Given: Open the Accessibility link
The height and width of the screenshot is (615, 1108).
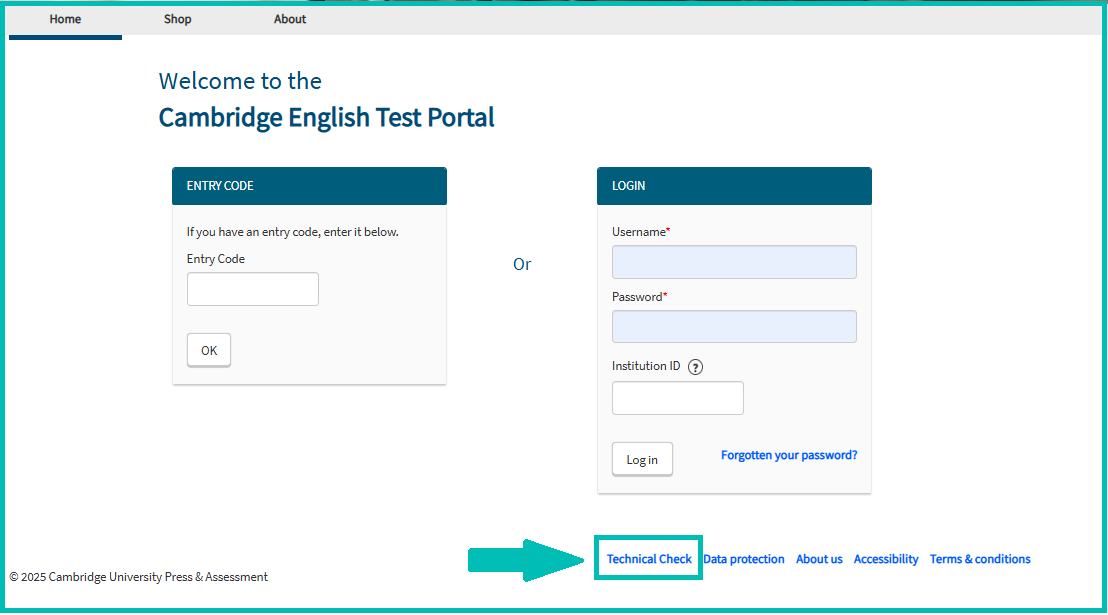Looking at the screenshot, I should (x=886, y=559).
